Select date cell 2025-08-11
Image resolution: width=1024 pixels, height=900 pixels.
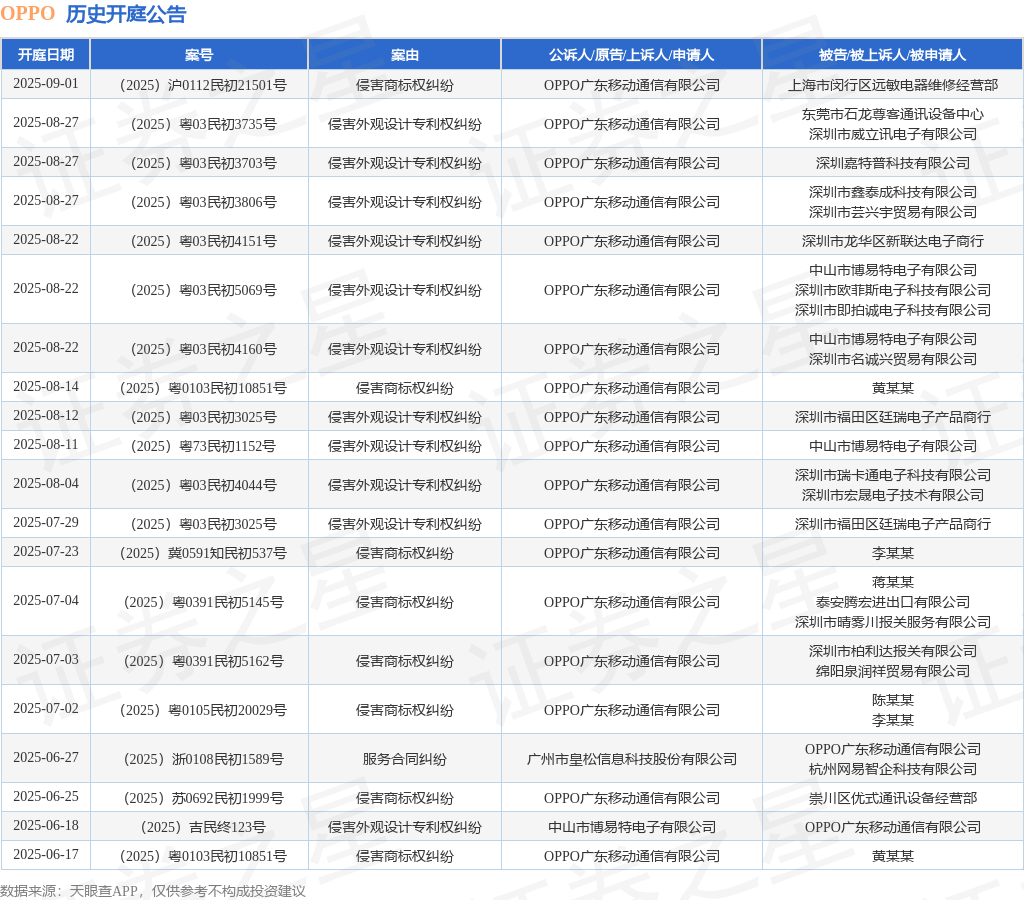pos(46,445)
